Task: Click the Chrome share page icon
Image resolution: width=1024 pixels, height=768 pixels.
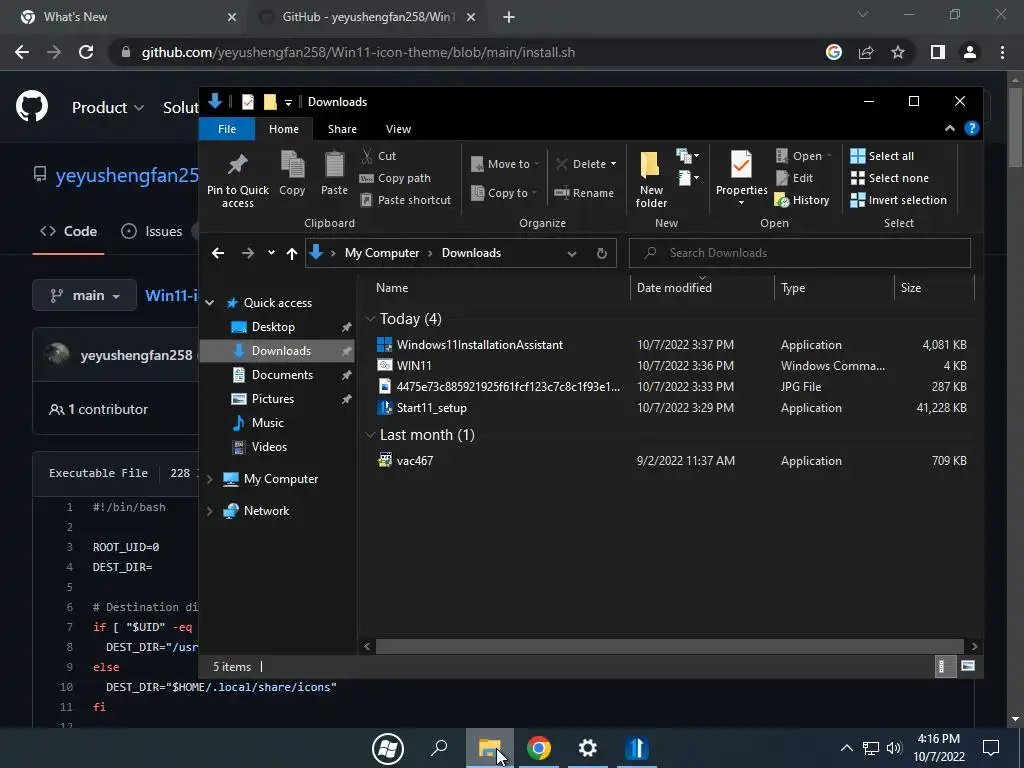Action: point(866,52)
